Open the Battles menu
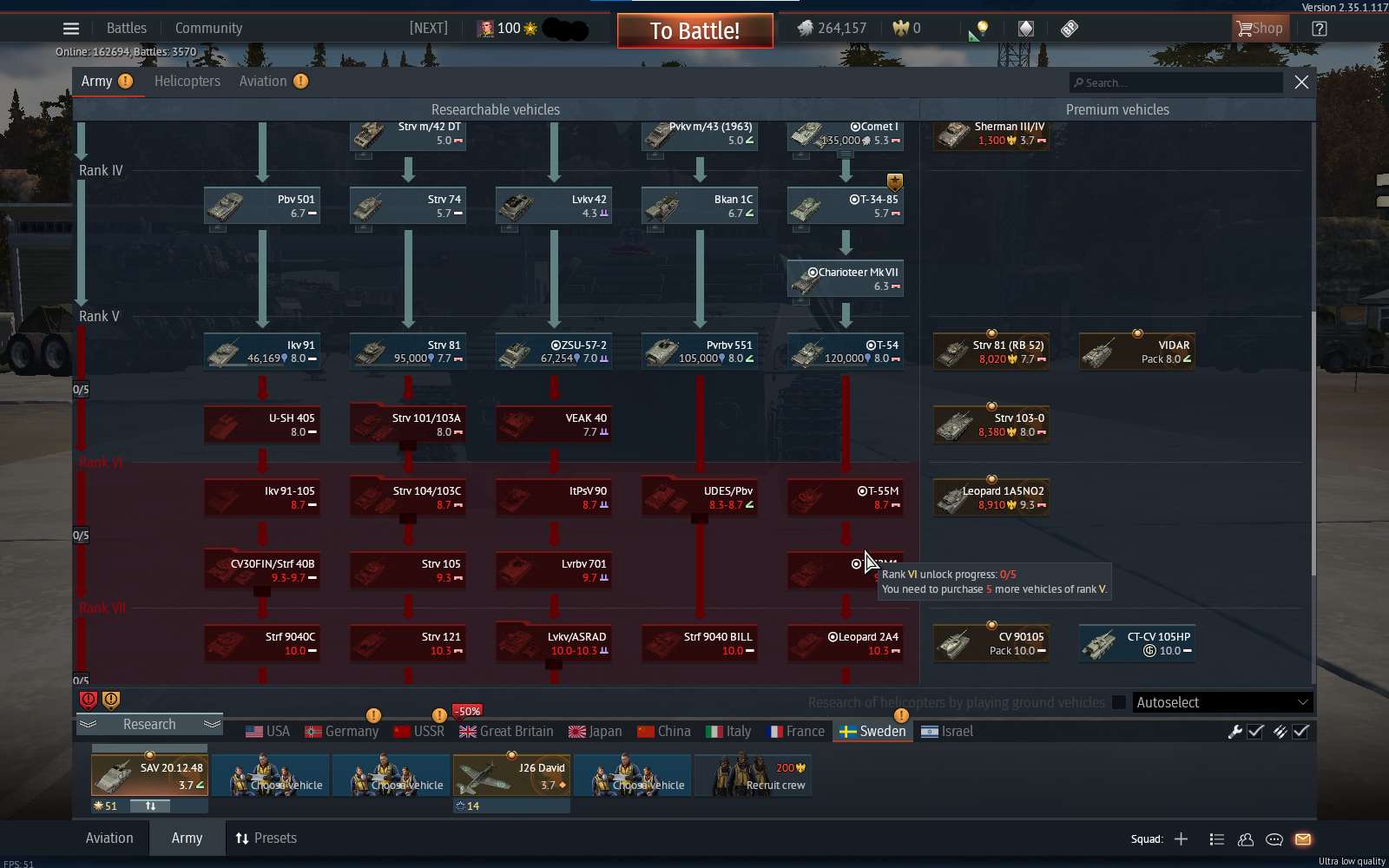Screen dimensions: 1389x868 click(127, 29)
